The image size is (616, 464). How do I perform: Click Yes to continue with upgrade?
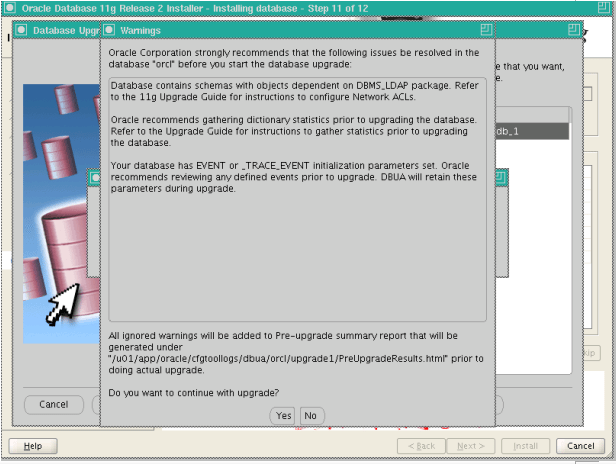pos(282,416)
